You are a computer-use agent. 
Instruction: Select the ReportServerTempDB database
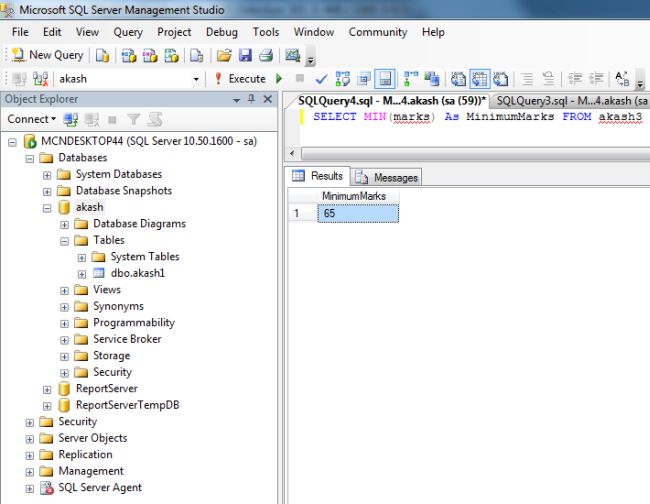point(127,405)
